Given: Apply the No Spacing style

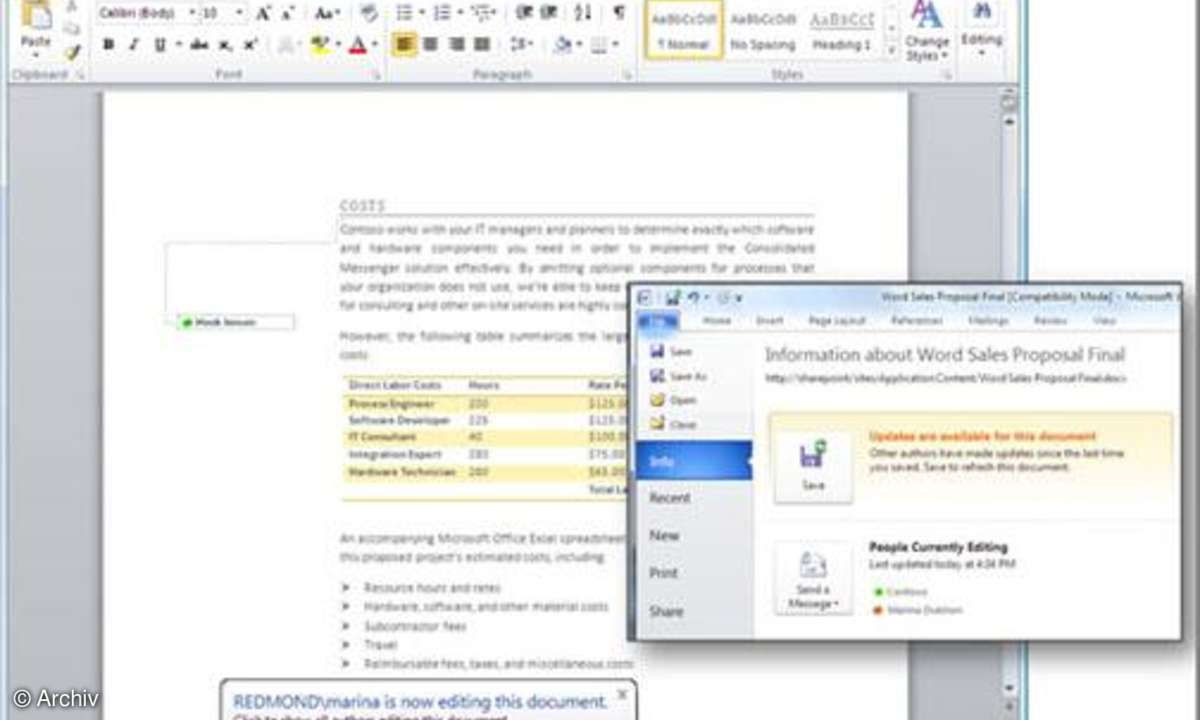Looking at the screenshot, I should (x=763, y=30).
